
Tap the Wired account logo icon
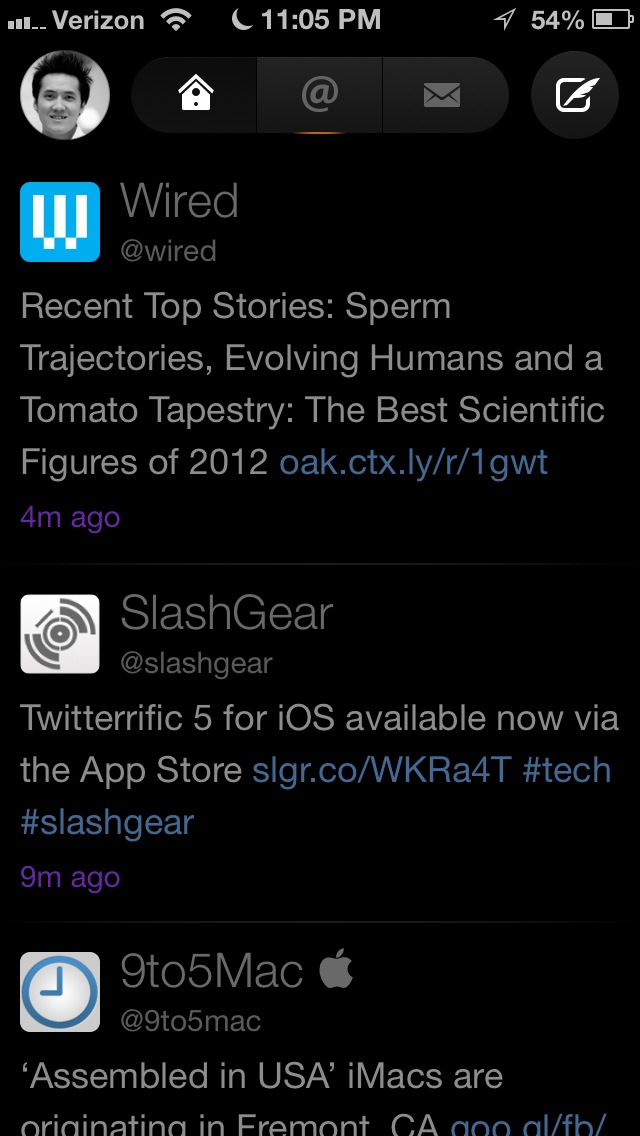[60, 222]
